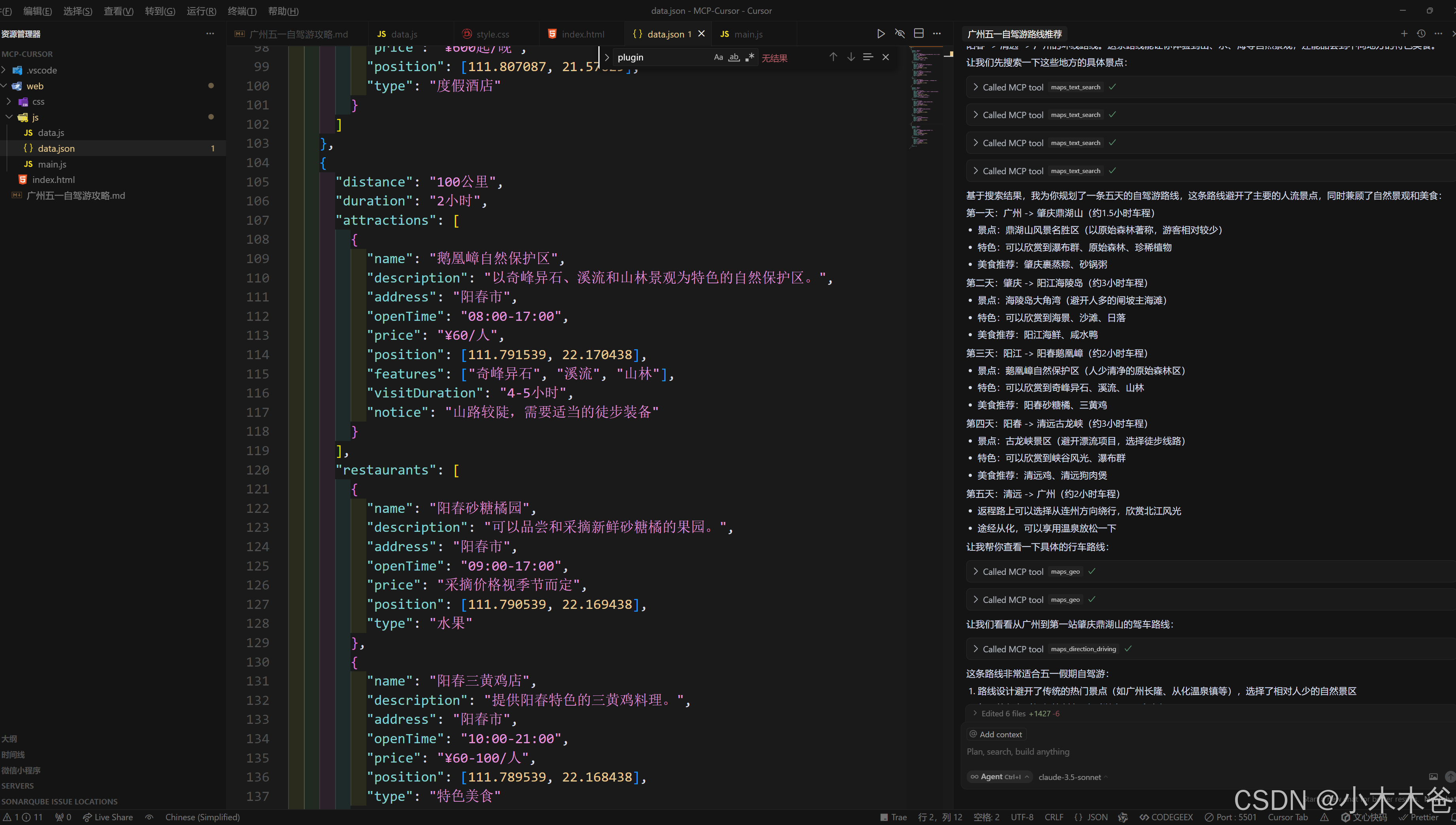Open chat history with the clock icon

[1421, 34]
